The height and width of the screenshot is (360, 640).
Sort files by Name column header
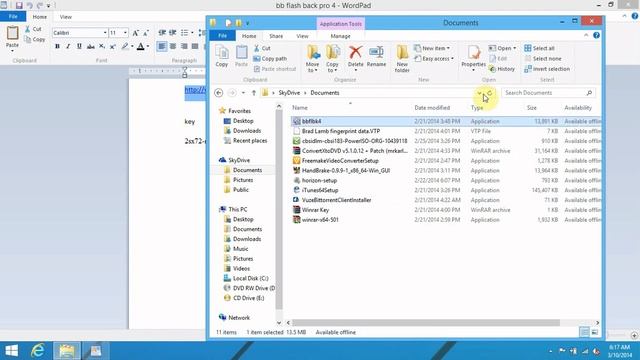point(300,108)
